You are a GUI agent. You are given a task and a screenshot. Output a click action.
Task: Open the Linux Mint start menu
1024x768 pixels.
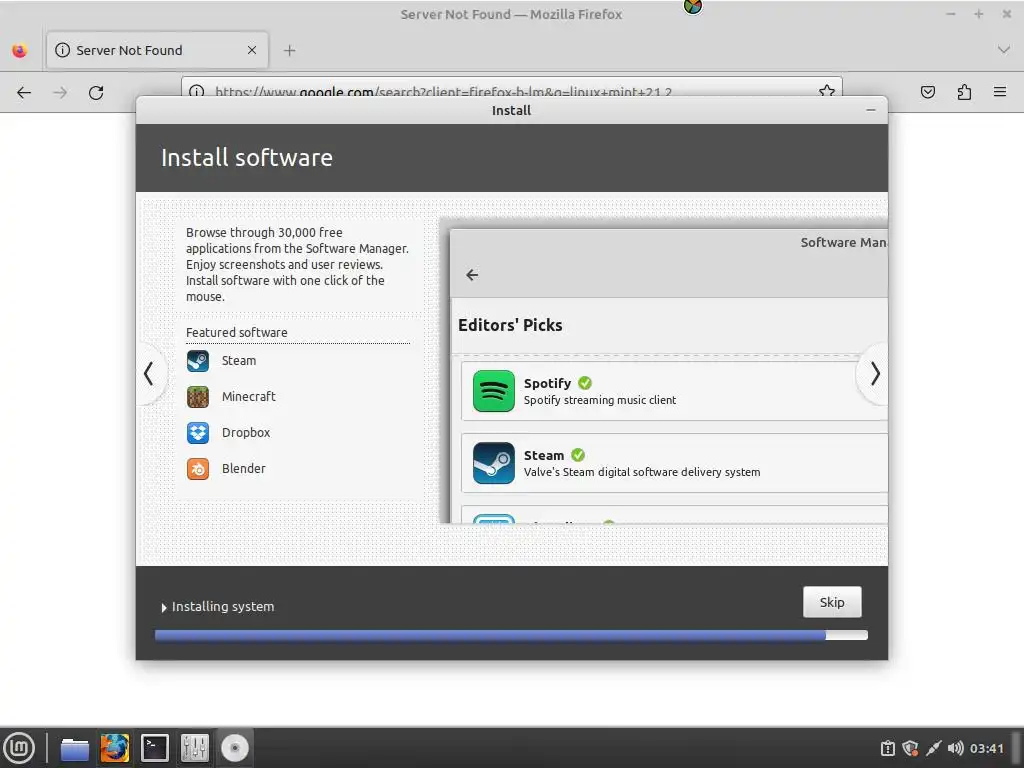[x=19, y=748]
